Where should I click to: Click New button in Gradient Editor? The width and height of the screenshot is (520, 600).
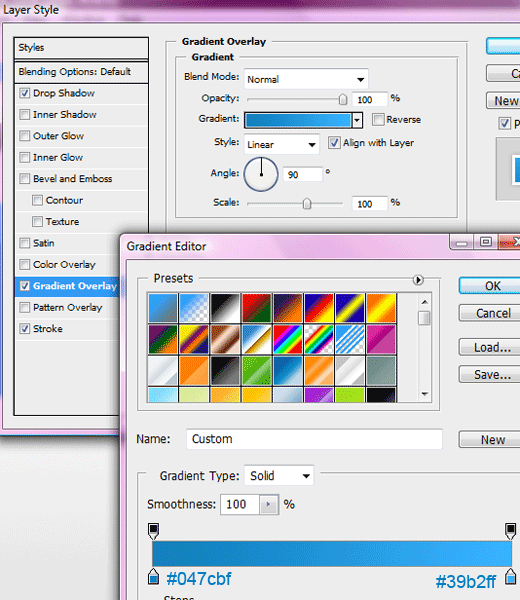tap(490, 439)
